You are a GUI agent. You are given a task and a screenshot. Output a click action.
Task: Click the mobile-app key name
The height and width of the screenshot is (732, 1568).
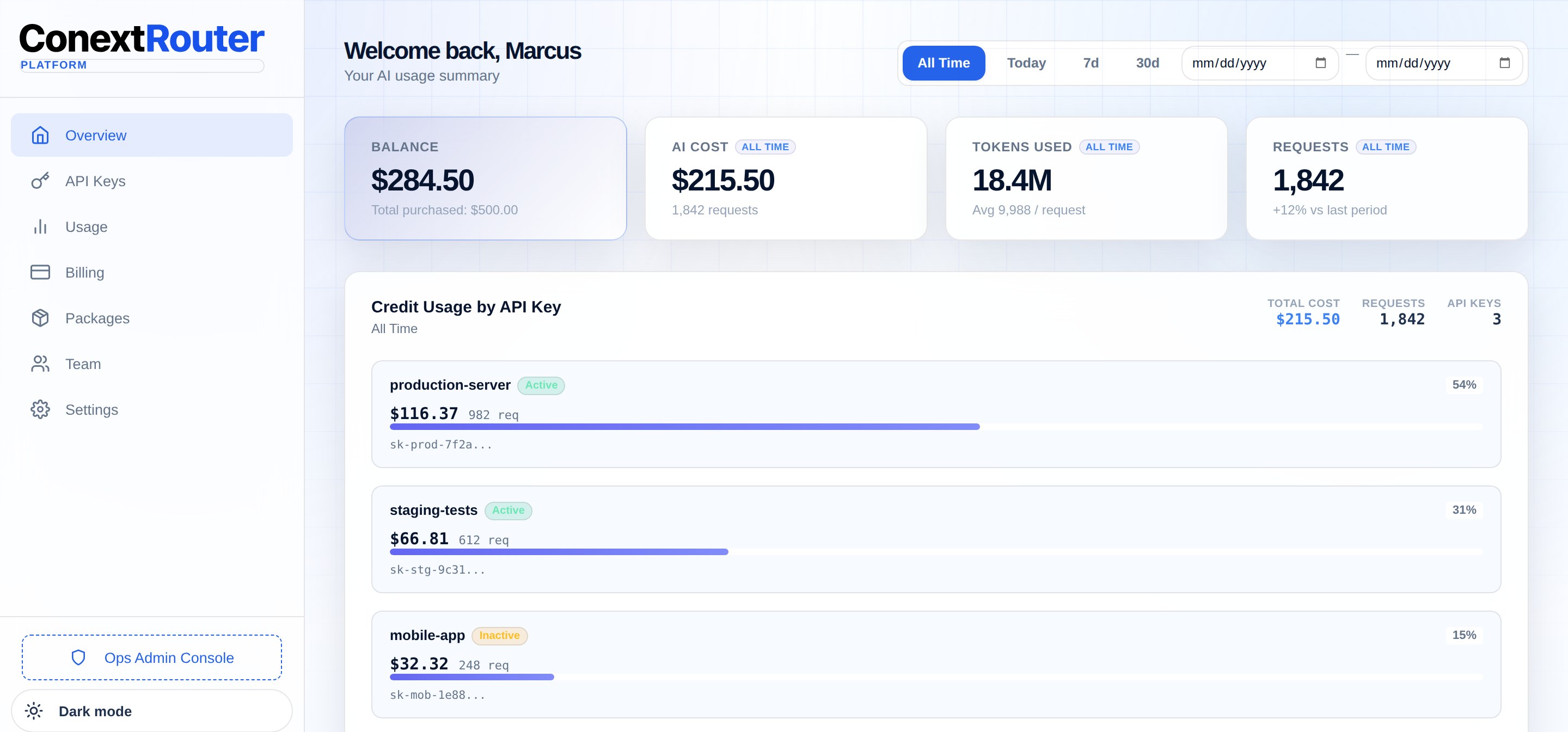click(427, 635)
